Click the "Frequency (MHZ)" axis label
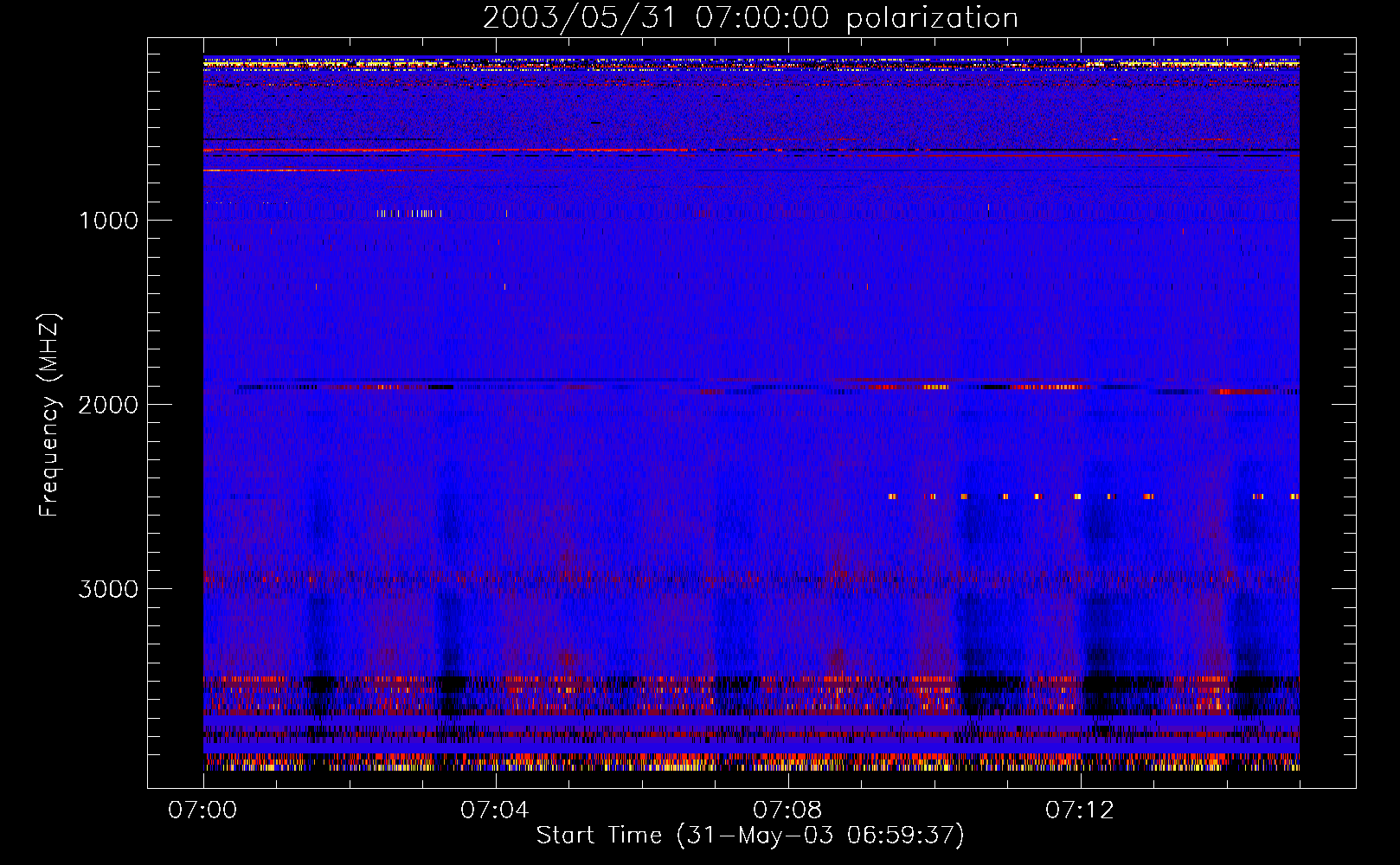Viewport: 1400px width, 865px height. click(49, 415)
